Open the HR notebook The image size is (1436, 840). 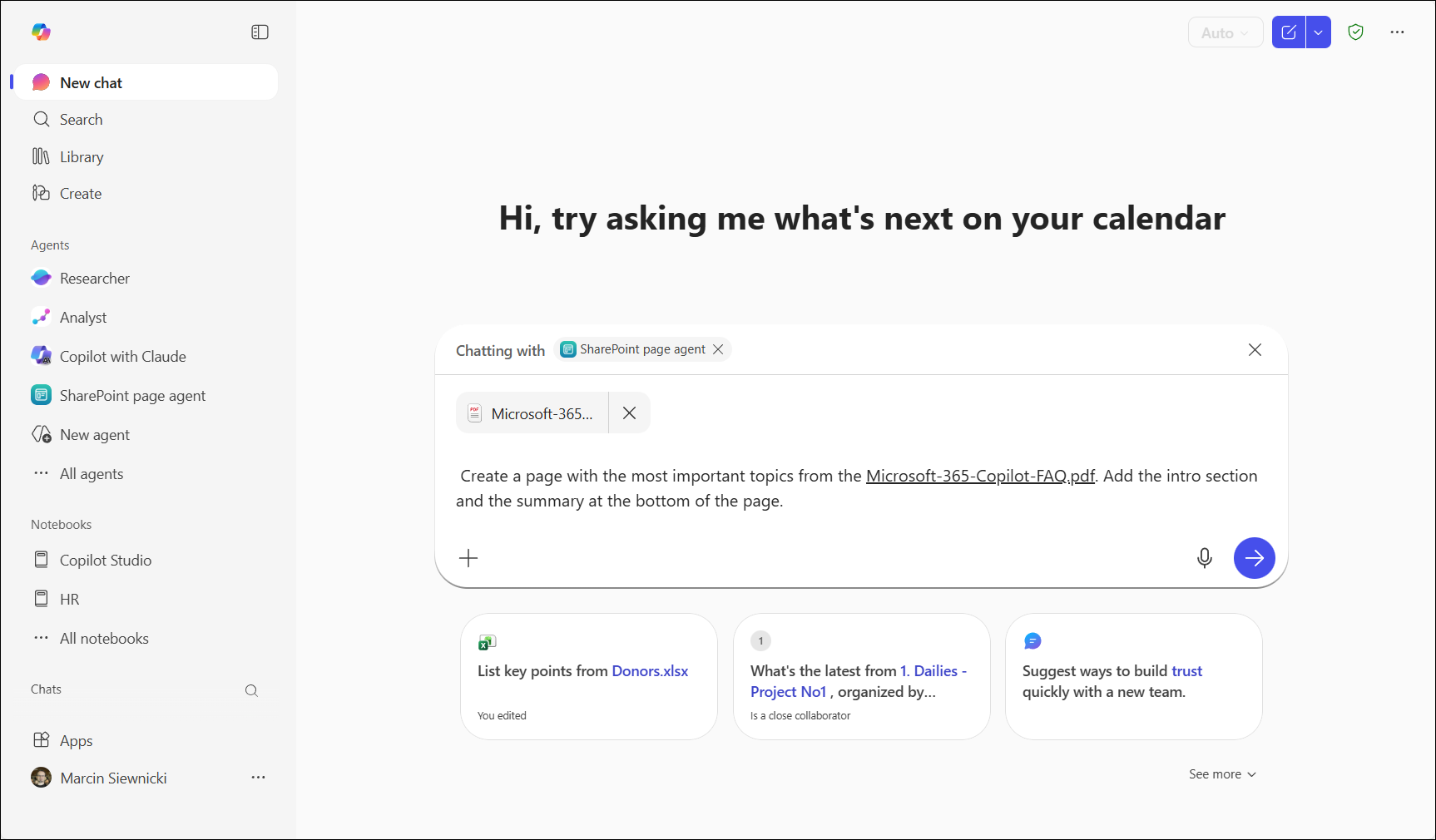69,600
